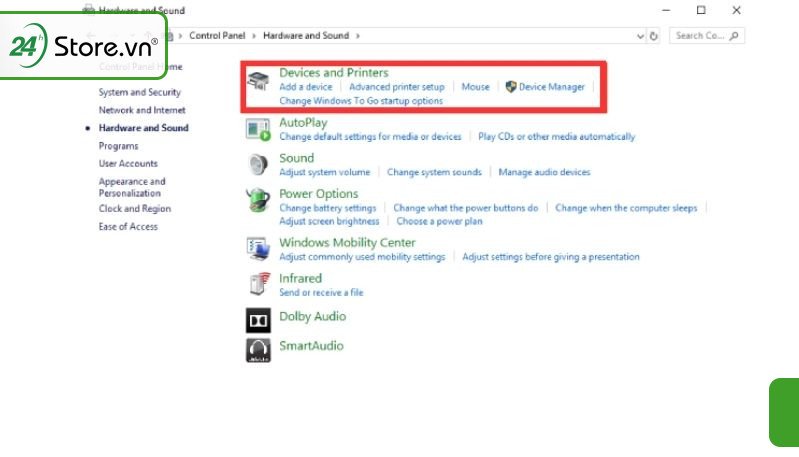
Task: Open the Device Manager link
Action: (x=551, y=87)
